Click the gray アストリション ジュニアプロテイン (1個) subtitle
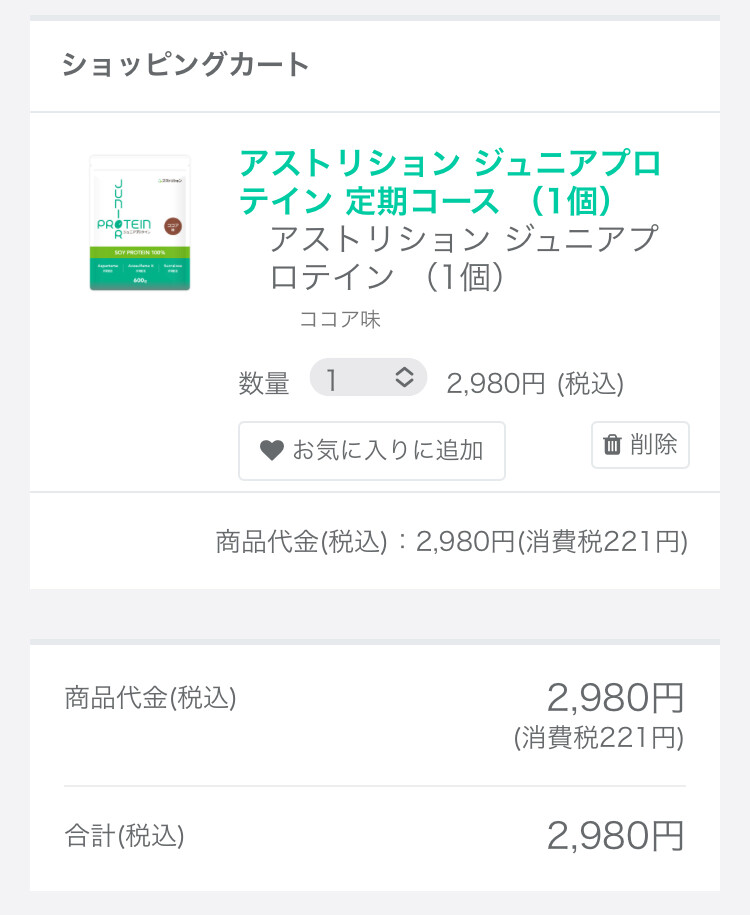The height and width of the screenshot is (915, 750). (464, 257)
